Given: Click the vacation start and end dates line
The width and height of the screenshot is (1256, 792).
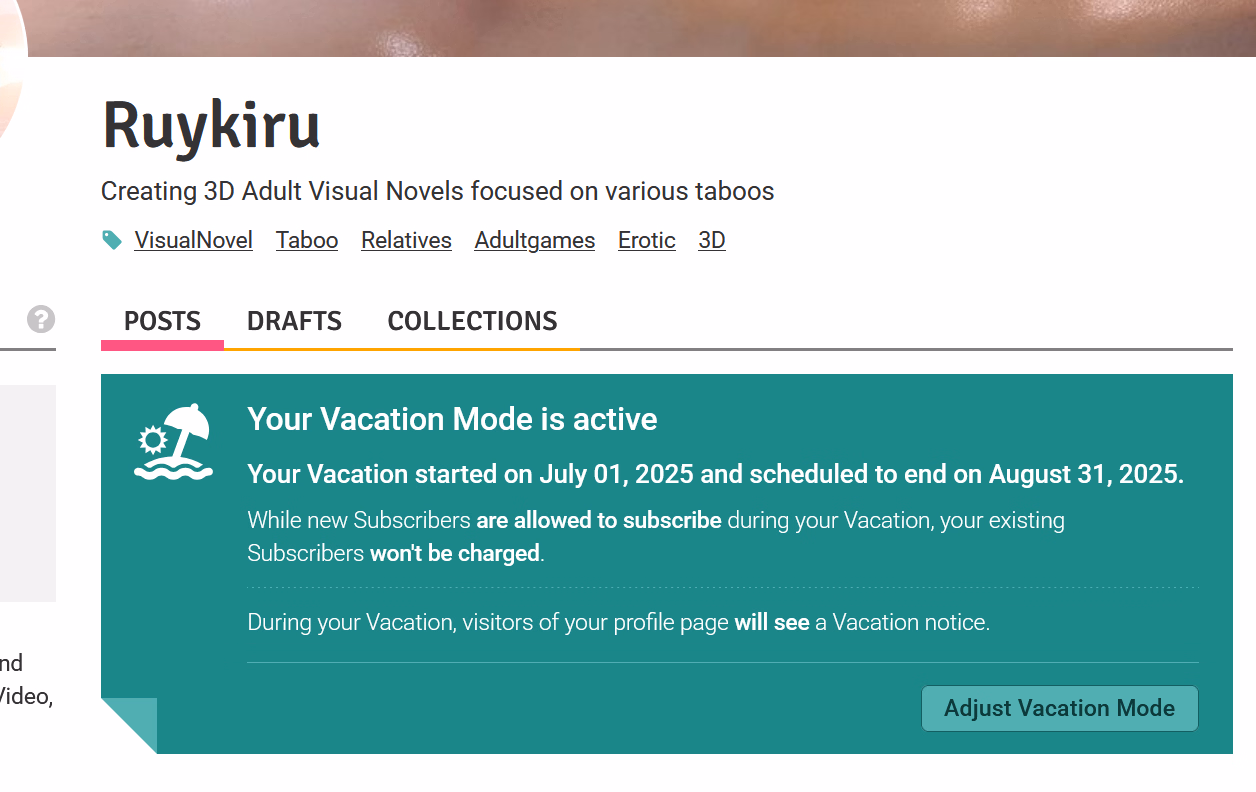Looking at the screenshot, I should click(x=715, y=474).
